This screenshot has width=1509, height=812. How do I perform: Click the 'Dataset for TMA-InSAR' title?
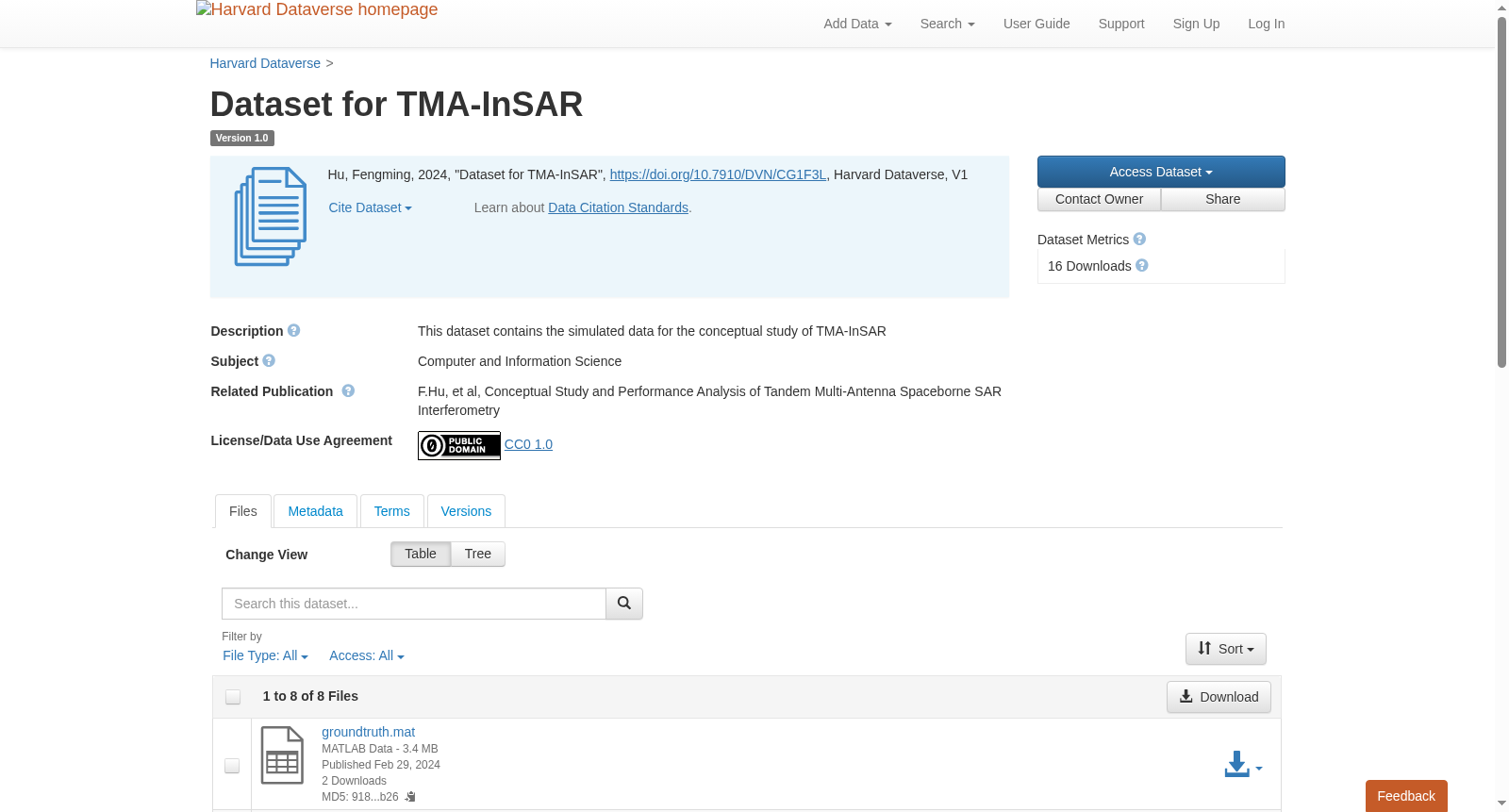click(396, 104)
